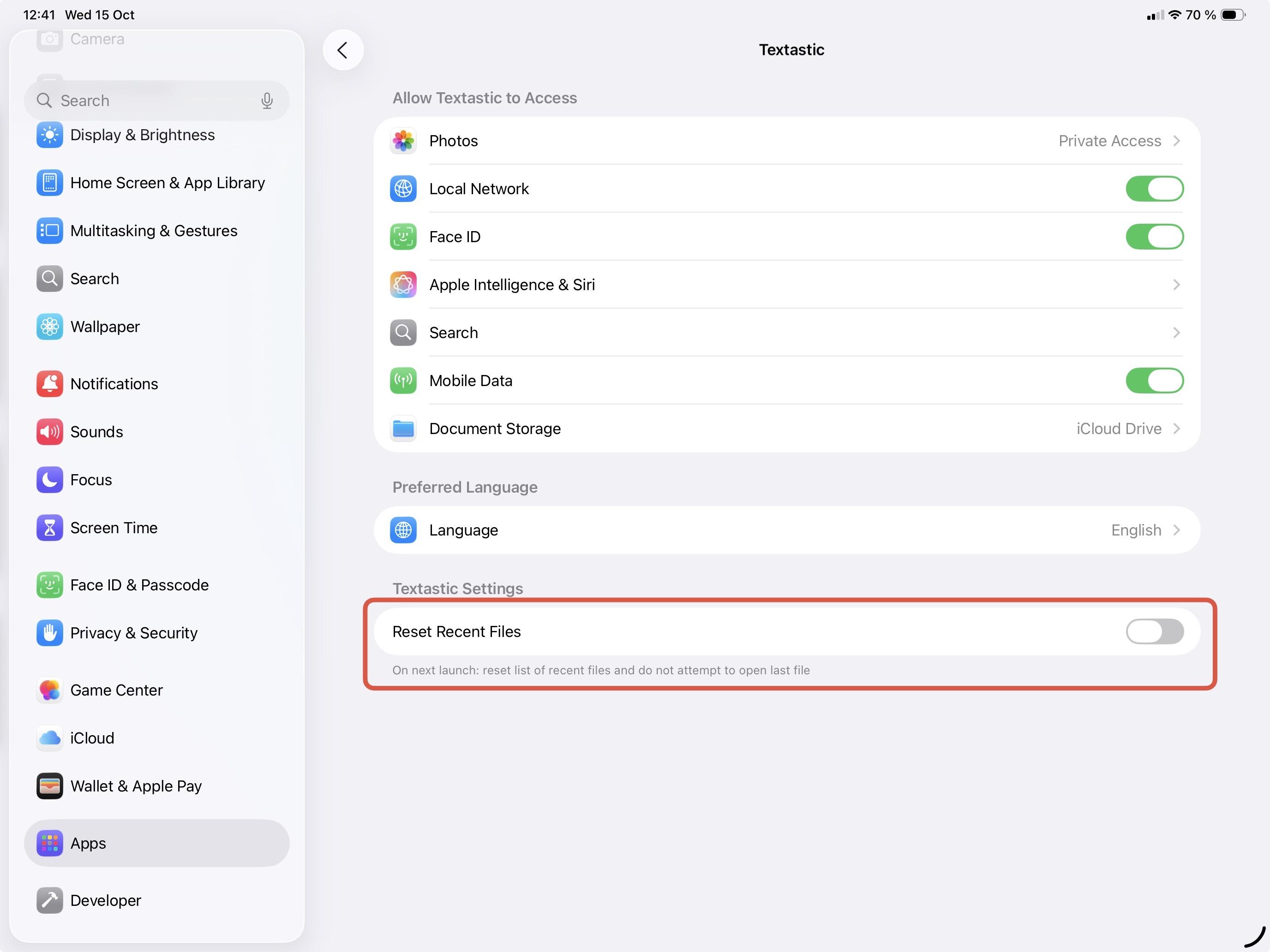Turn off Face ID access toggle

click(x=1154, y=237)
